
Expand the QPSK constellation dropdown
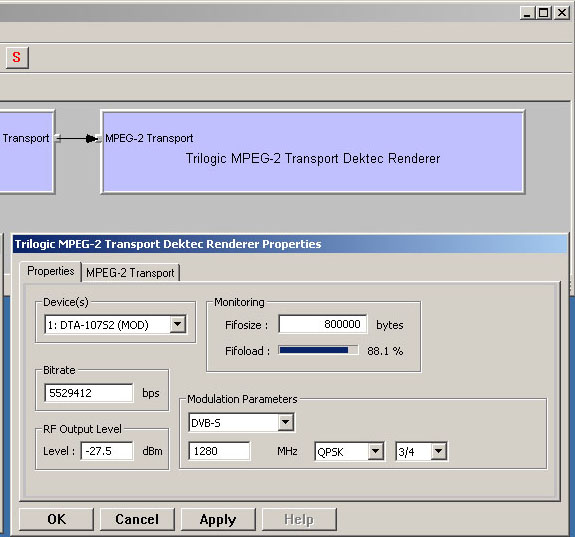[x=376, y=451]
